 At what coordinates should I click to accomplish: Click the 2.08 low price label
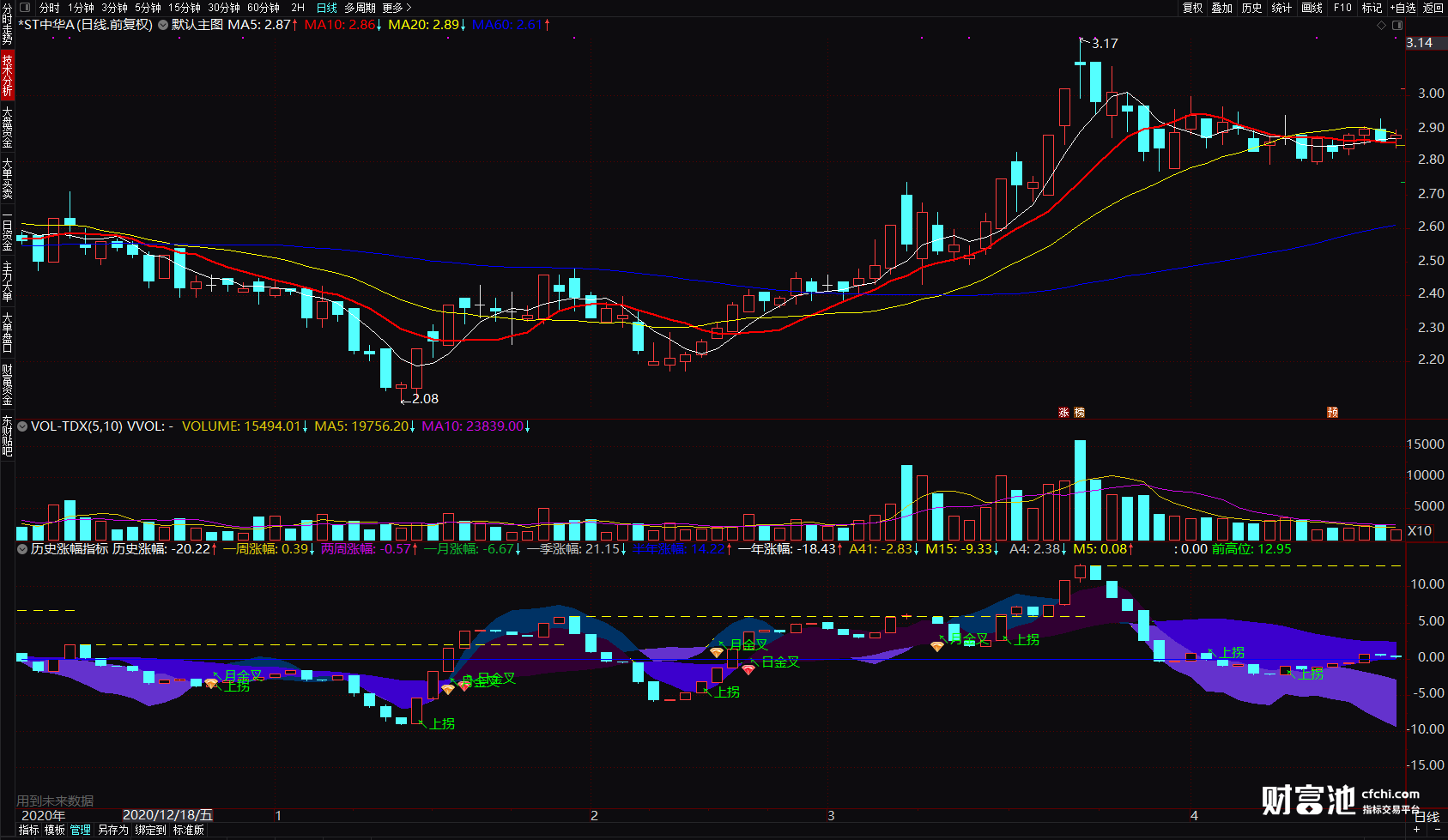425,399
